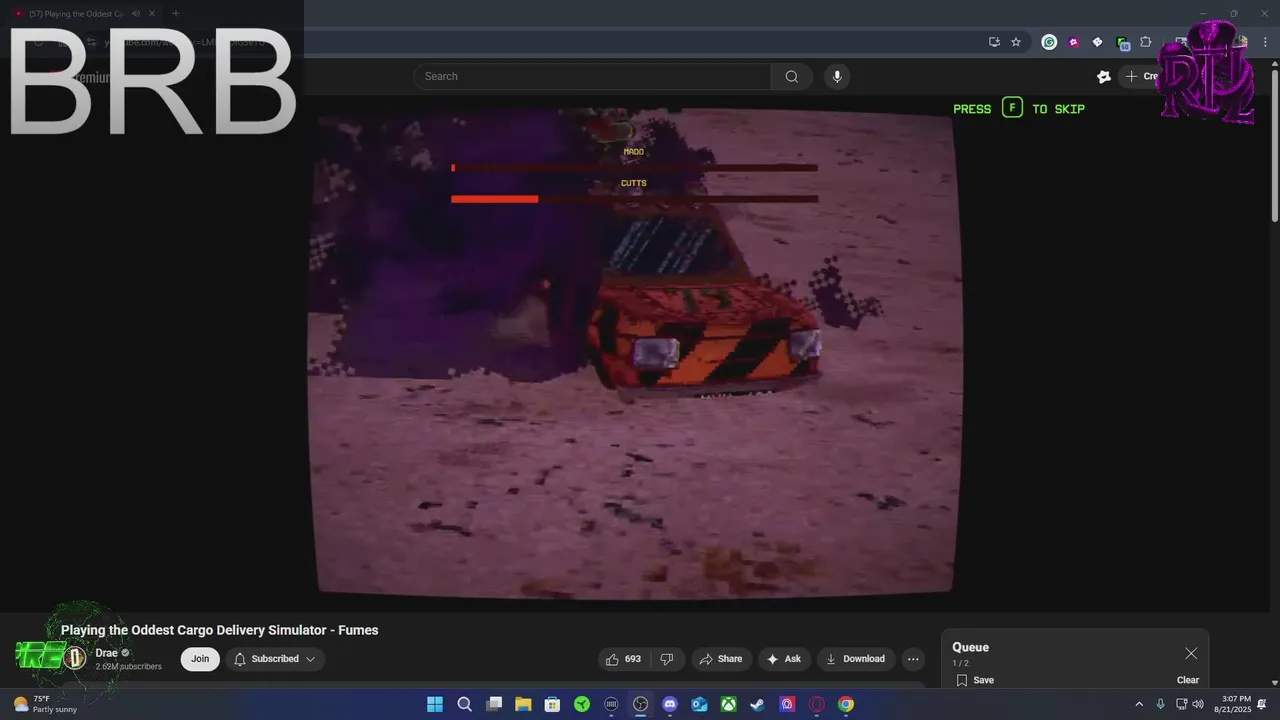The height and width of the screenshot is (720, 1280).
Task: Open Windows taskbar search
Action: (x=464, y=704)
